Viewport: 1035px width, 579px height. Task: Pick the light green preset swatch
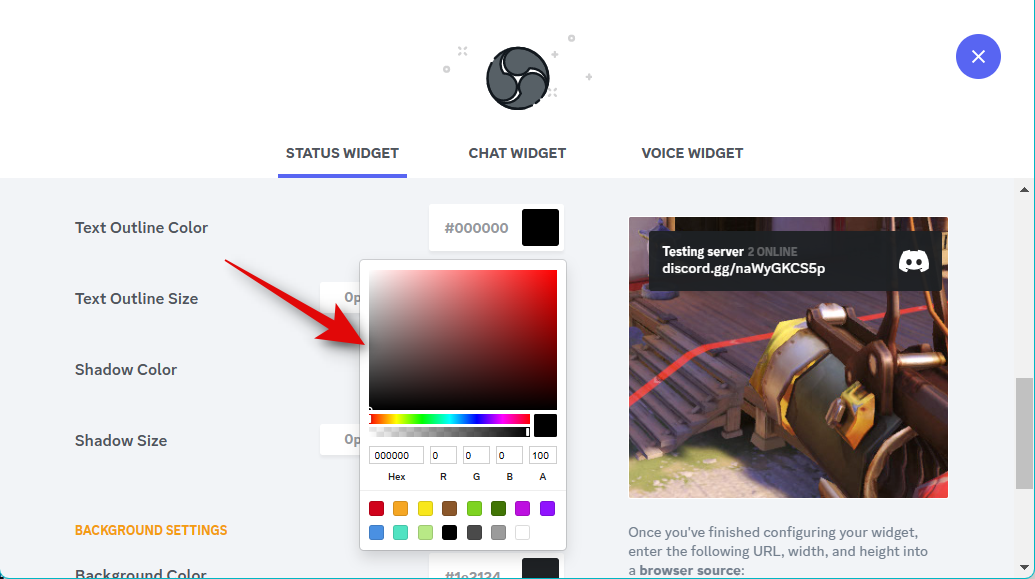click(x=474, y=508)
